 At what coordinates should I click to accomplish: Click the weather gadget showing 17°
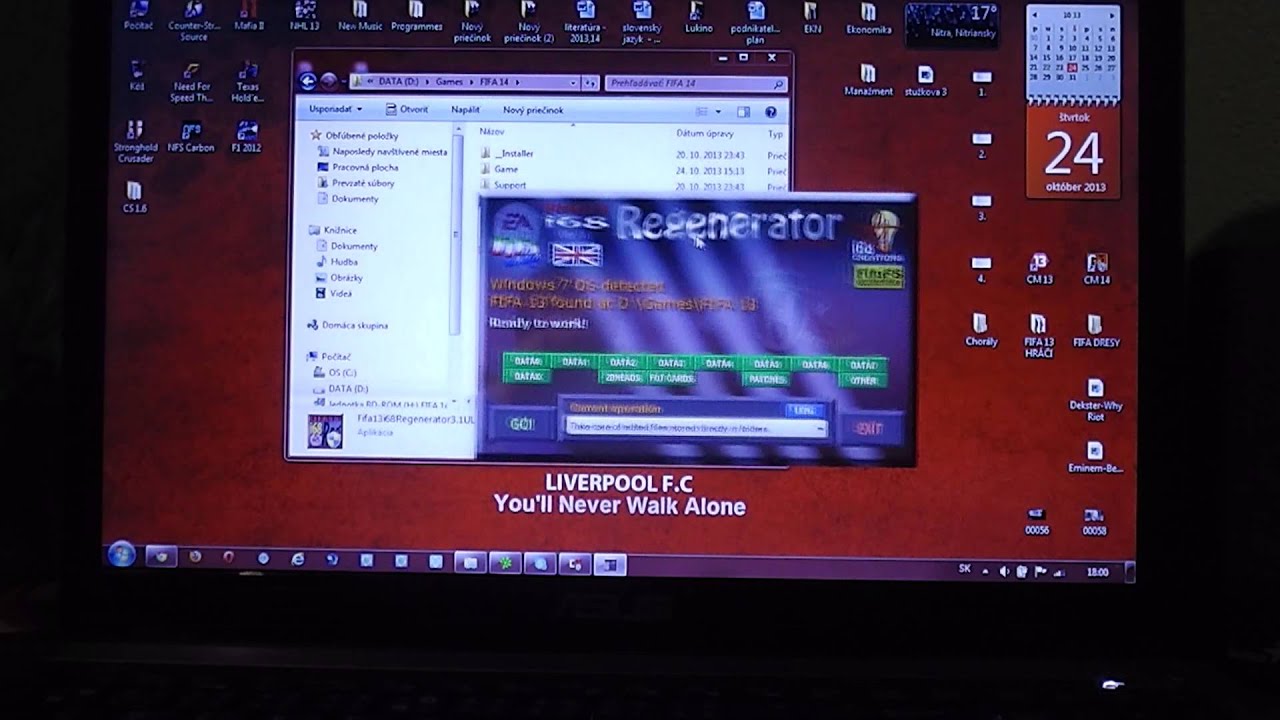point(953,24)
